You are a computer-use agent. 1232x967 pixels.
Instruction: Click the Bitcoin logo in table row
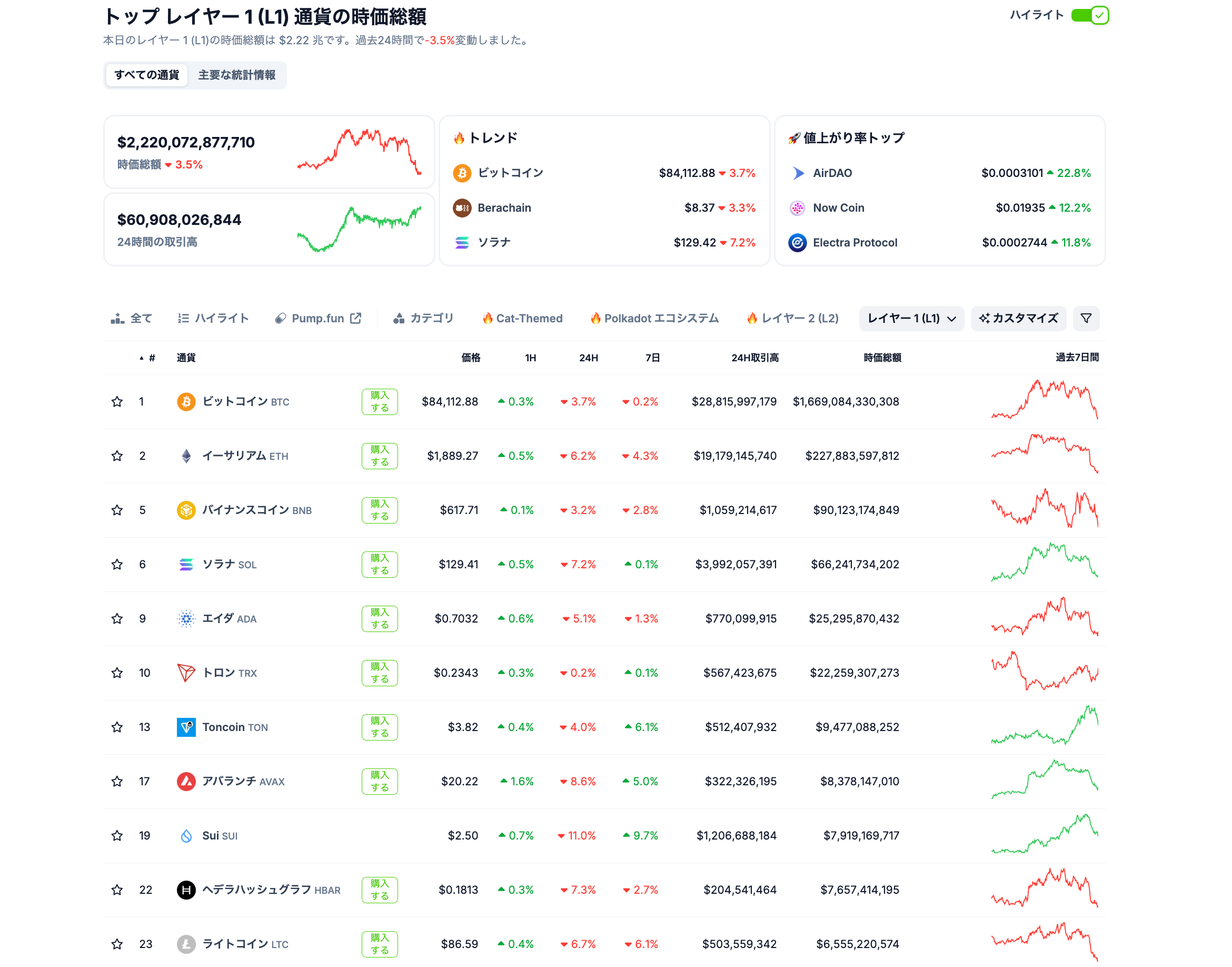(186, 401)
